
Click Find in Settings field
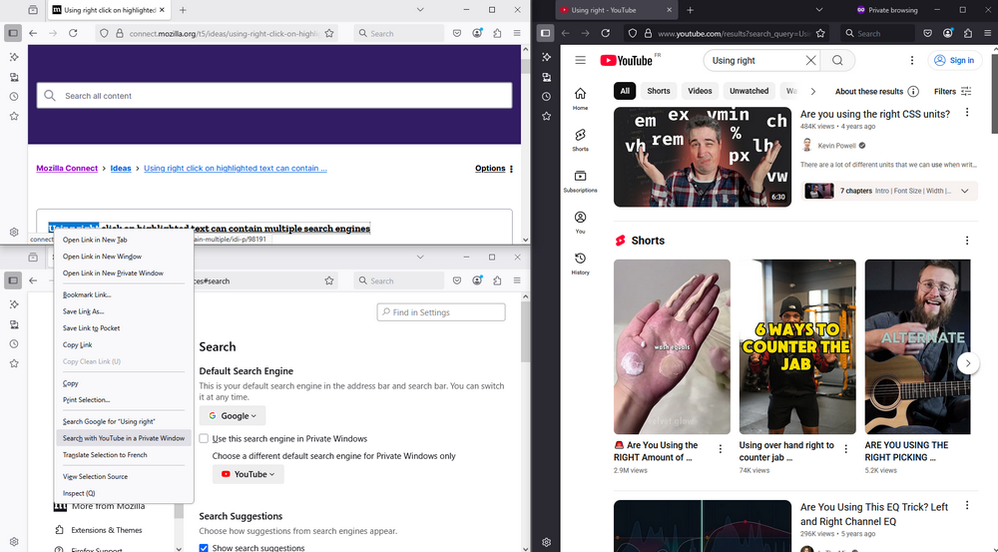click(x=441, y=312)
